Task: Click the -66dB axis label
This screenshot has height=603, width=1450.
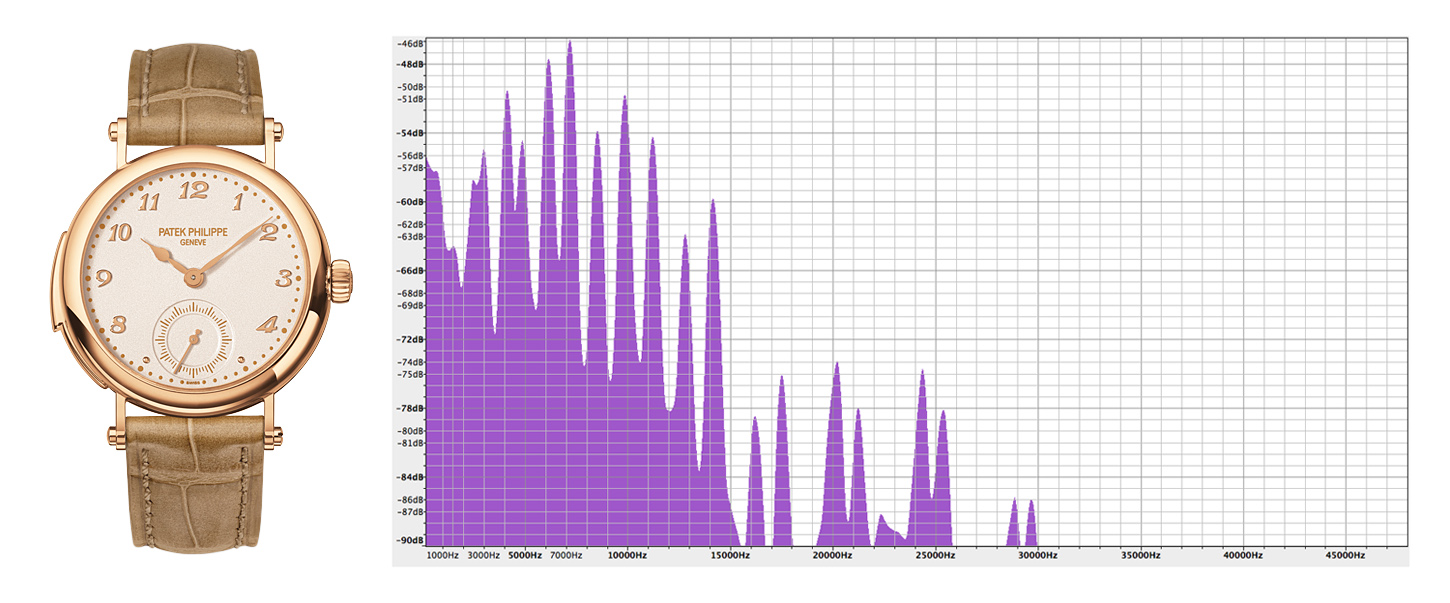Action: click(410, 271)
